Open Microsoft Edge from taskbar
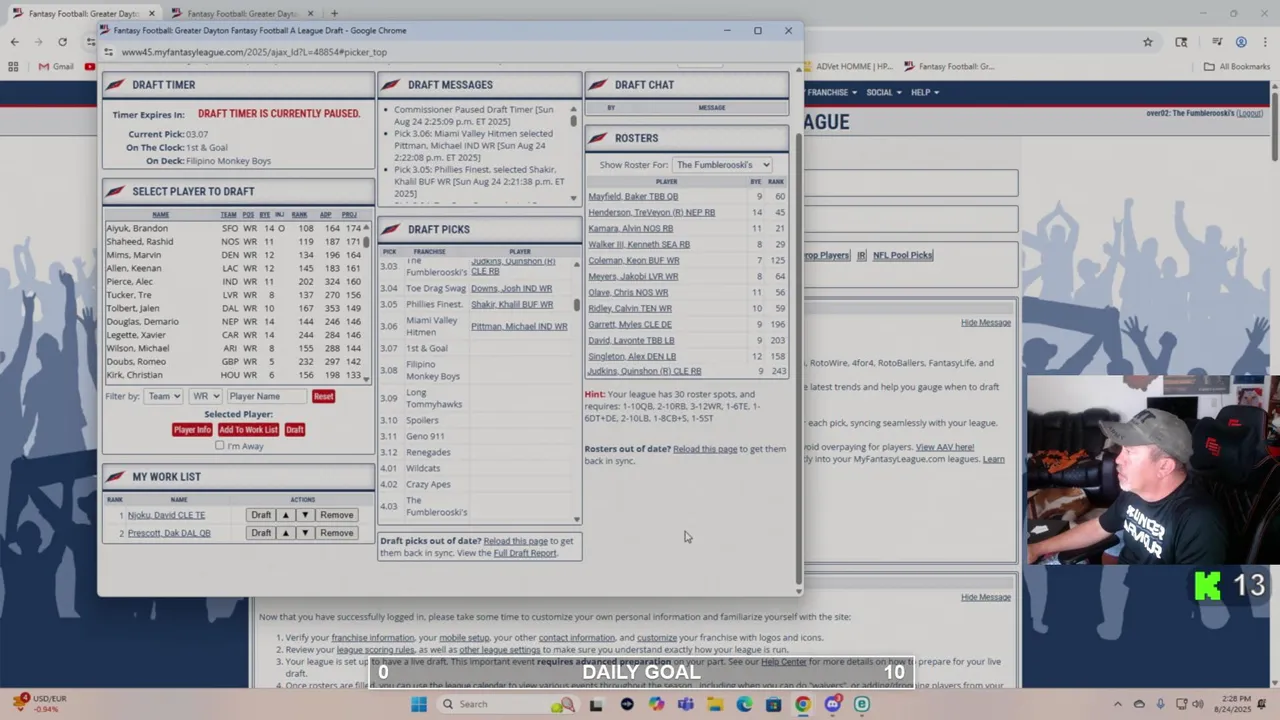 tap(744, 704)
